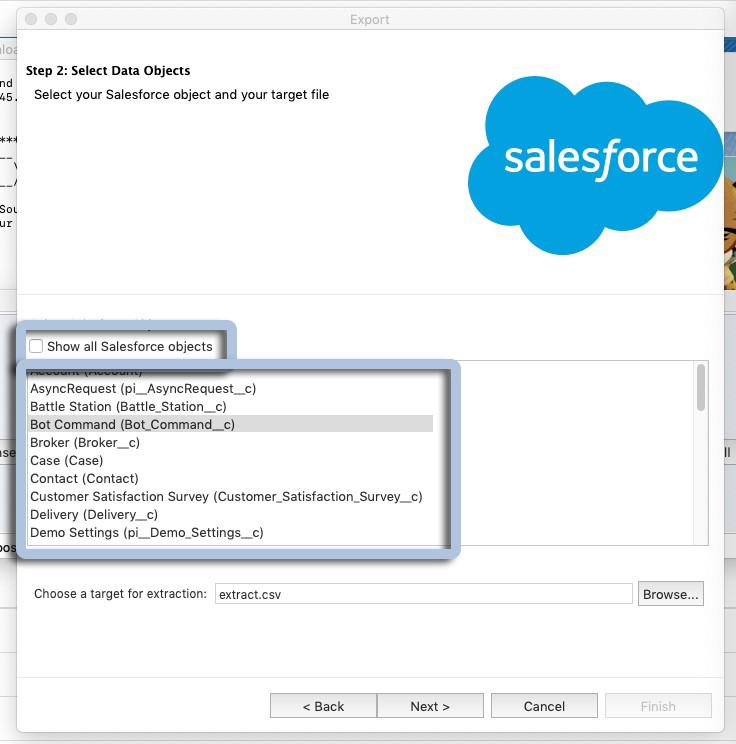
Task: Pick Demo Settings (pi__Demo_Settings__c) entry
Action: 147,532
